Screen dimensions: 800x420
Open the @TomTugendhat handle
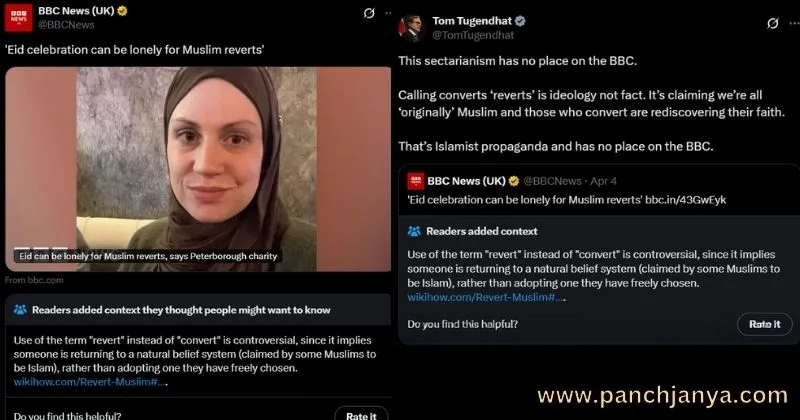pos(473,35)
